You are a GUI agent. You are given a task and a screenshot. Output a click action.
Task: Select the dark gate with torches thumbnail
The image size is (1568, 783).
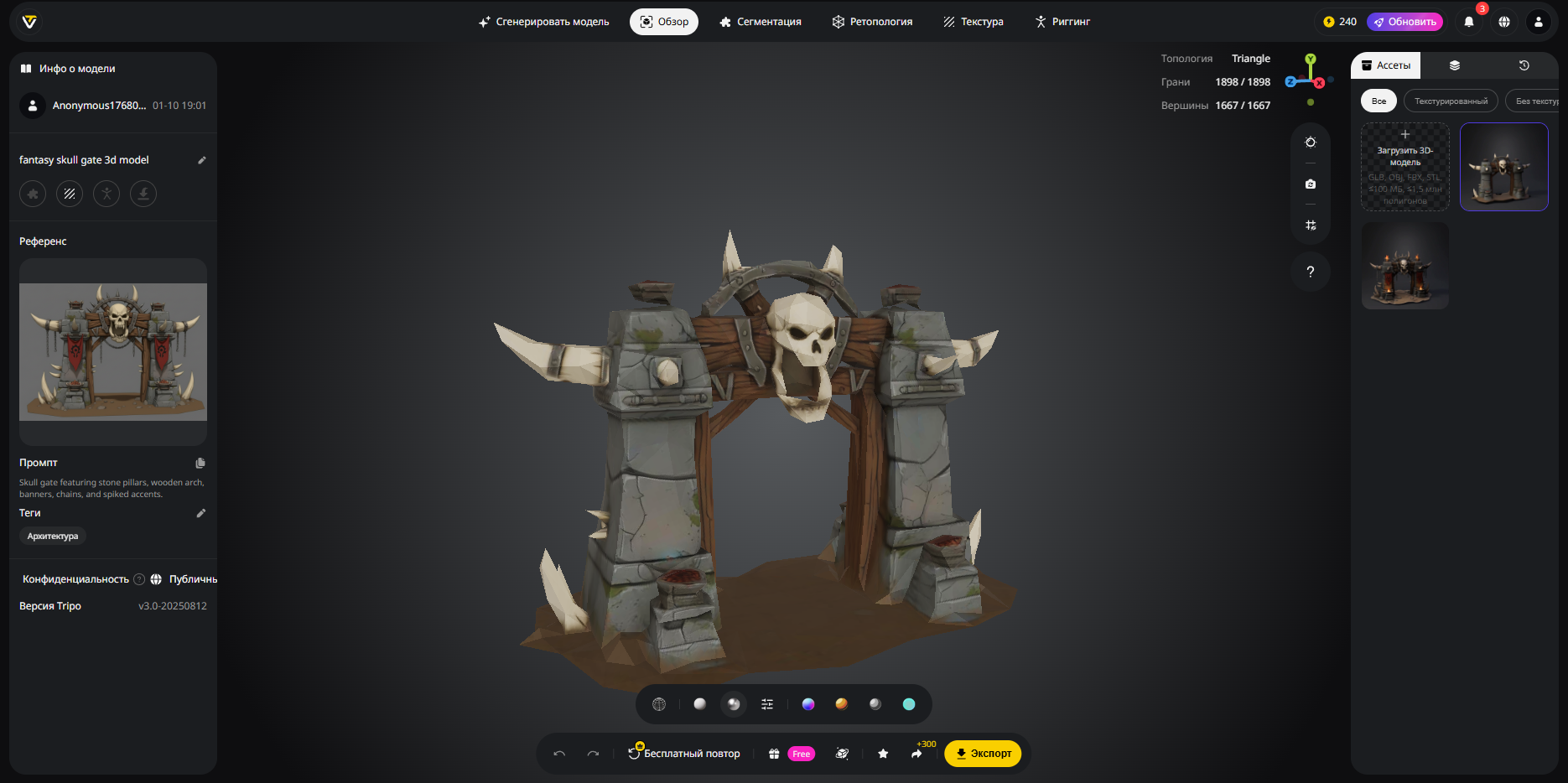[1405, 266]
